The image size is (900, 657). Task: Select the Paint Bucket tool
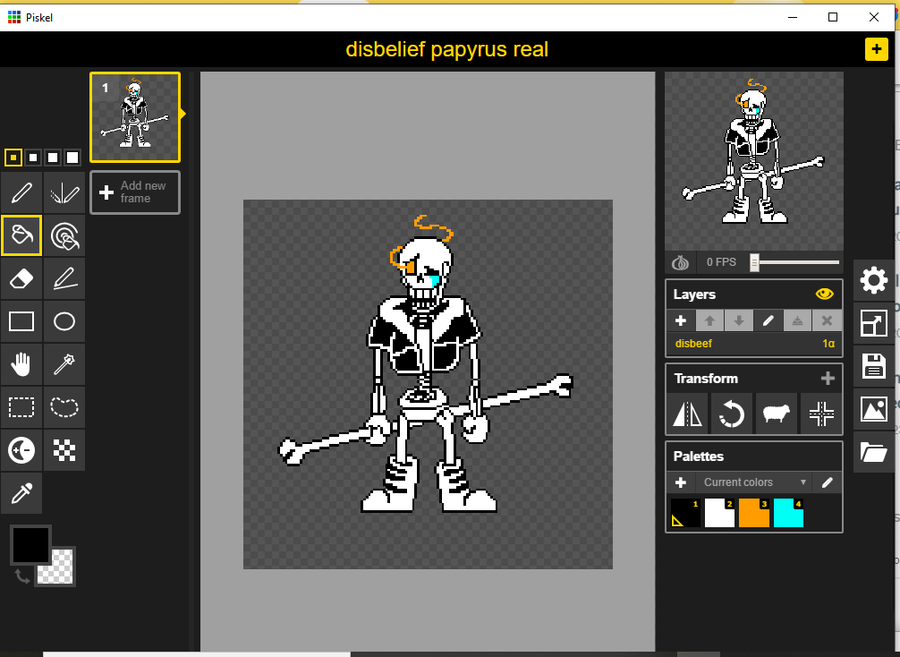click(21, 235)
